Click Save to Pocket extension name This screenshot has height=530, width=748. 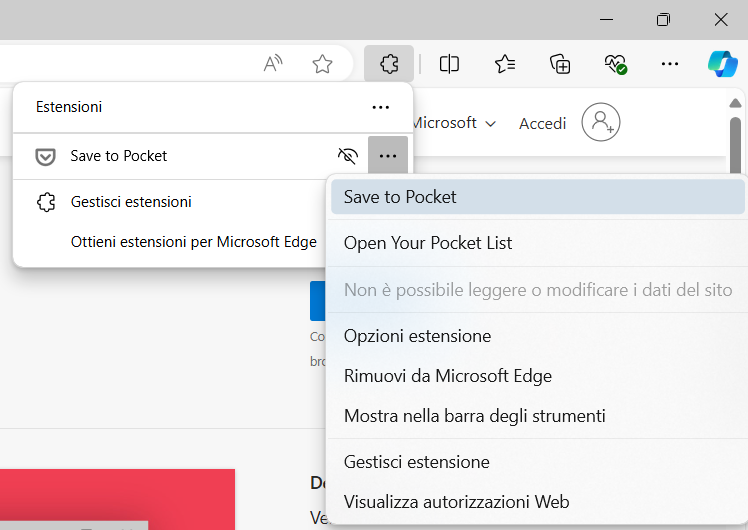[119, 156]
